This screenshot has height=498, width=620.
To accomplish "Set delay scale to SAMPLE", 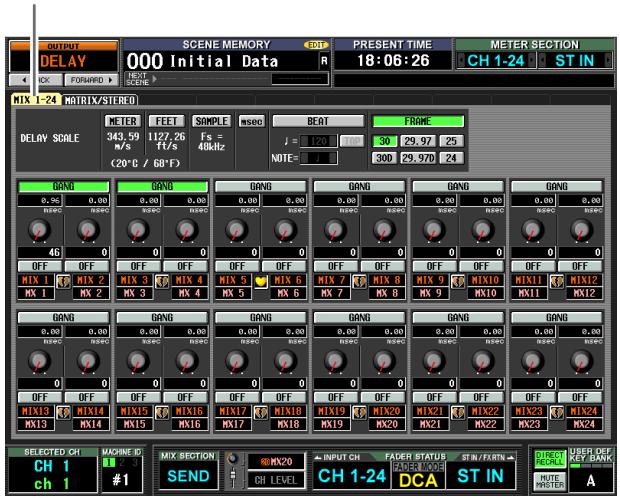I will coord(212,121).
